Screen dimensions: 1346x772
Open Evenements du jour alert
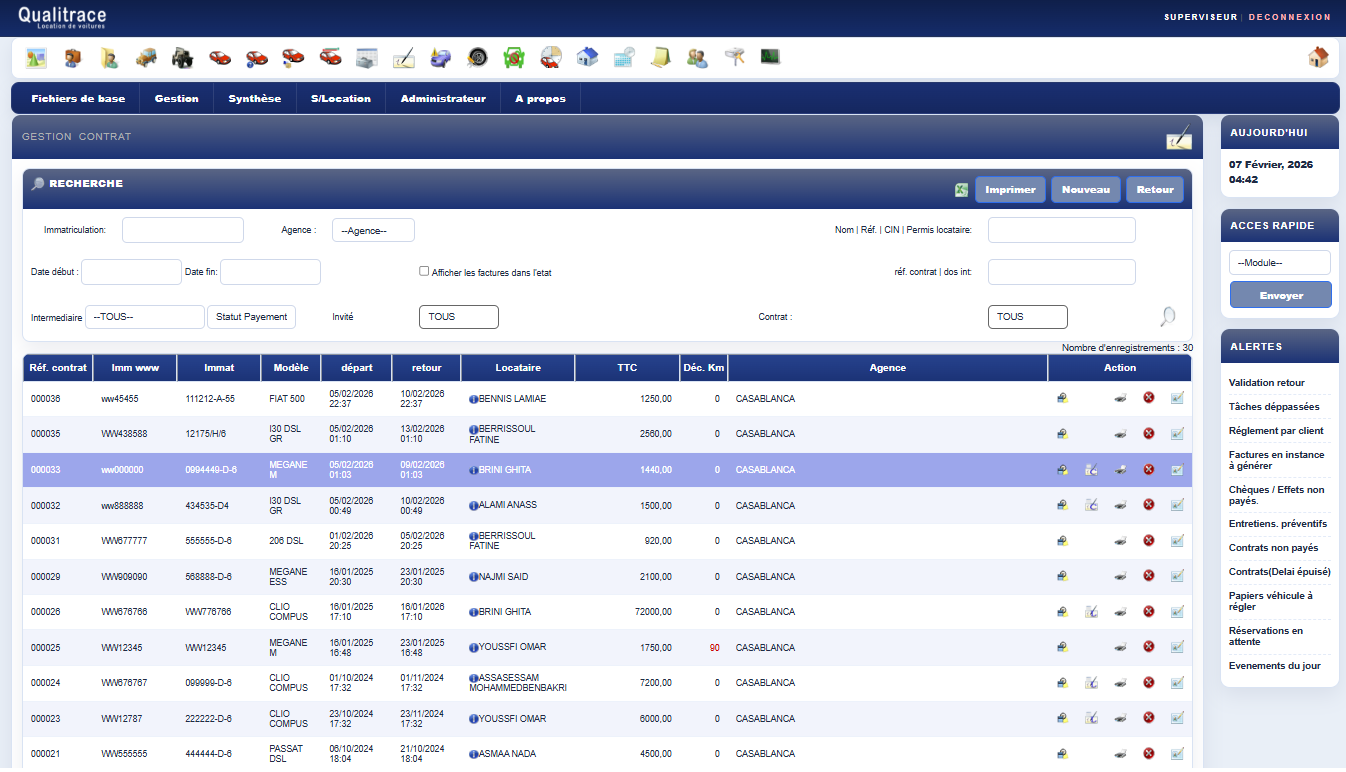point(1275,666)
